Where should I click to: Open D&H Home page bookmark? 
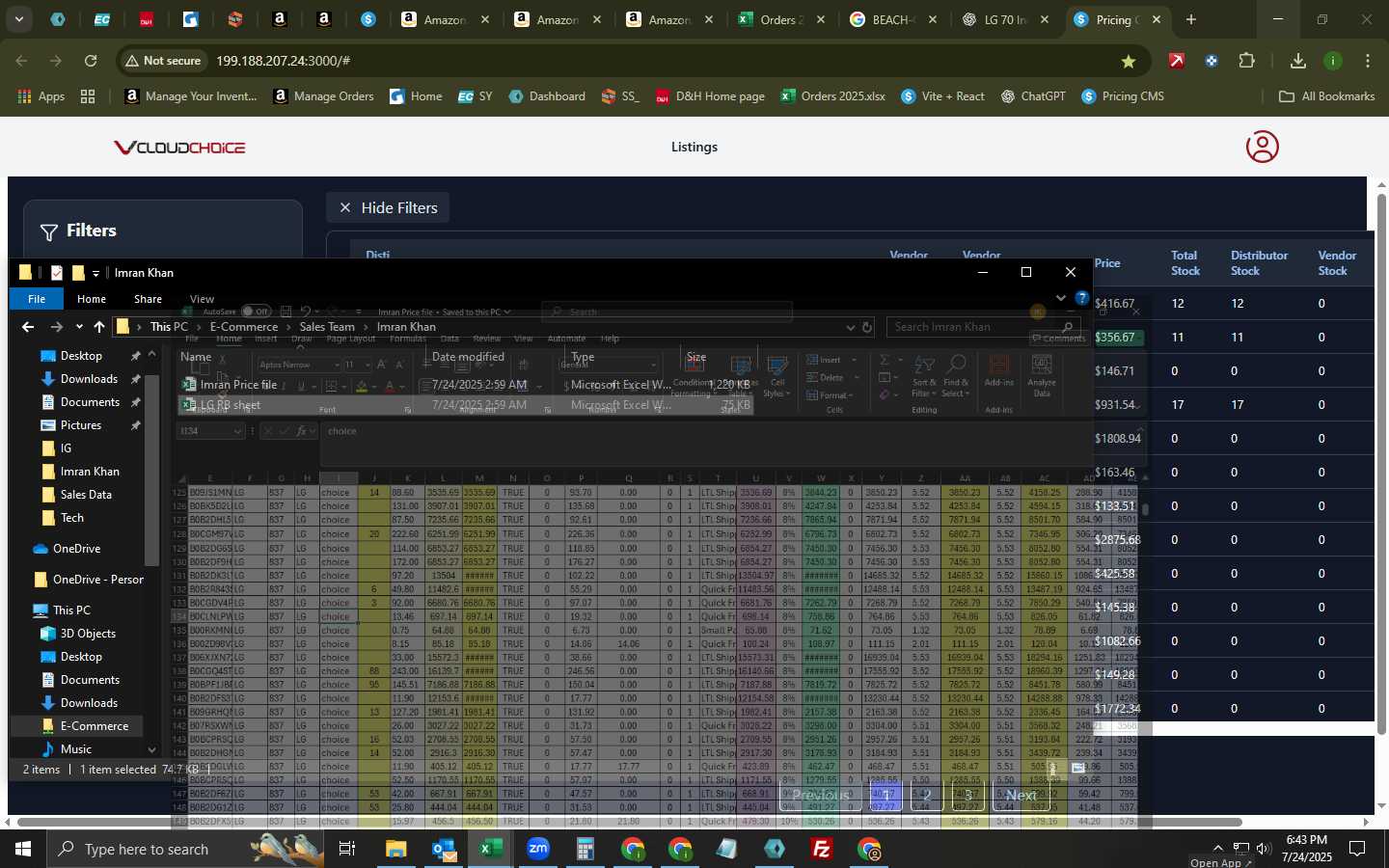tap(710, 96)
